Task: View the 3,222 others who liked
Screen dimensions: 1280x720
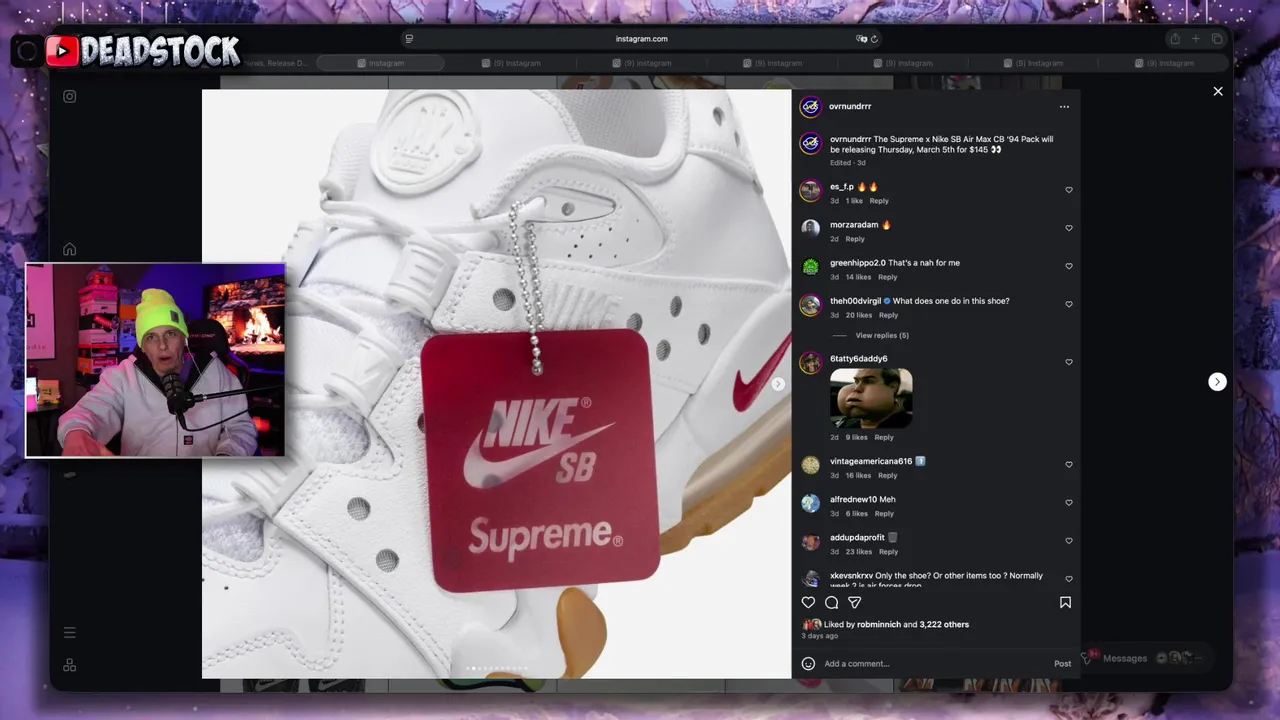Action: pos(944,624)
